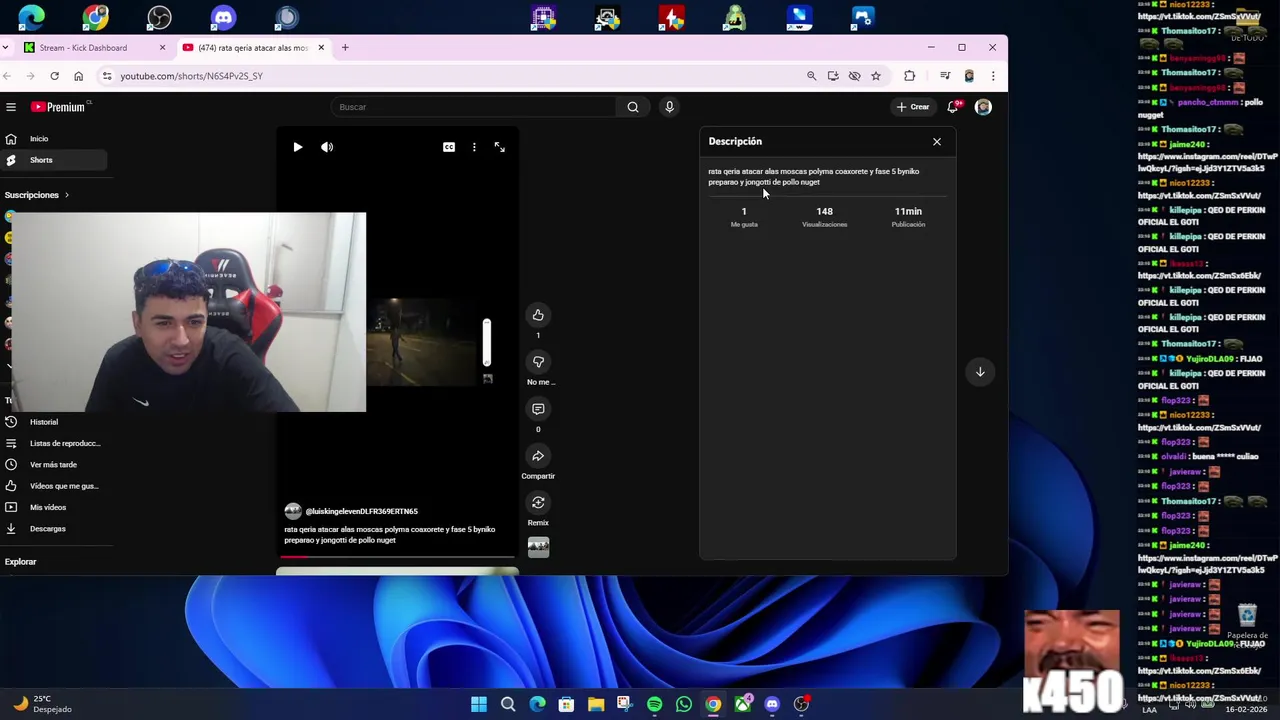Launch OBS Studio desktop shortcut

pos(159,17)
